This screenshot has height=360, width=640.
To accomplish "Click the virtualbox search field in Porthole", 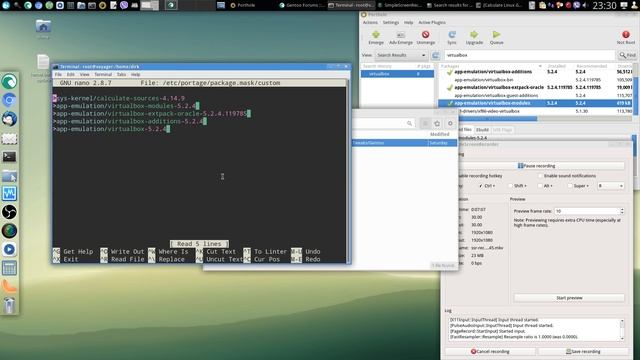I will [529, 55].
